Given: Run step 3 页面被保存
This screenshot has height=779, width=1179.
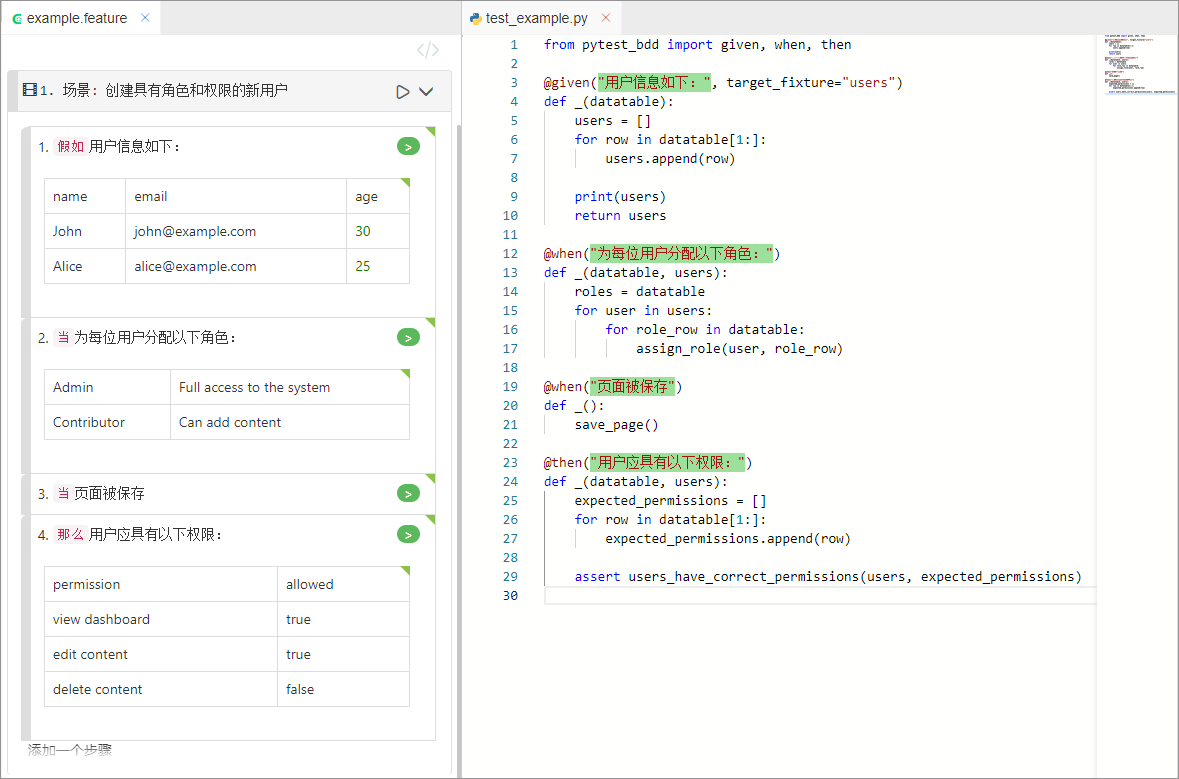Looking at the screenshot, I should coord(408,493).
